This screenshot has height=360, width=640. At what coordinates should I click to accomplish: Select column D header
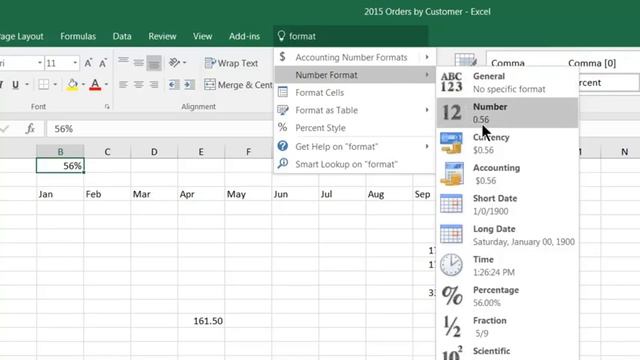coord(154,151)
